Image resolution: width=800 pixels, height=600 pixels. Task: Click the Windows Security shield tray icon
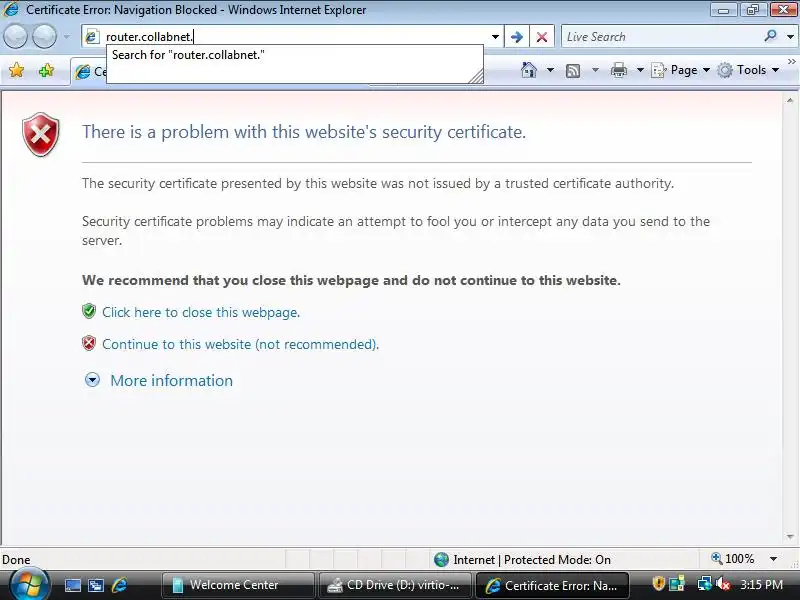659,583
